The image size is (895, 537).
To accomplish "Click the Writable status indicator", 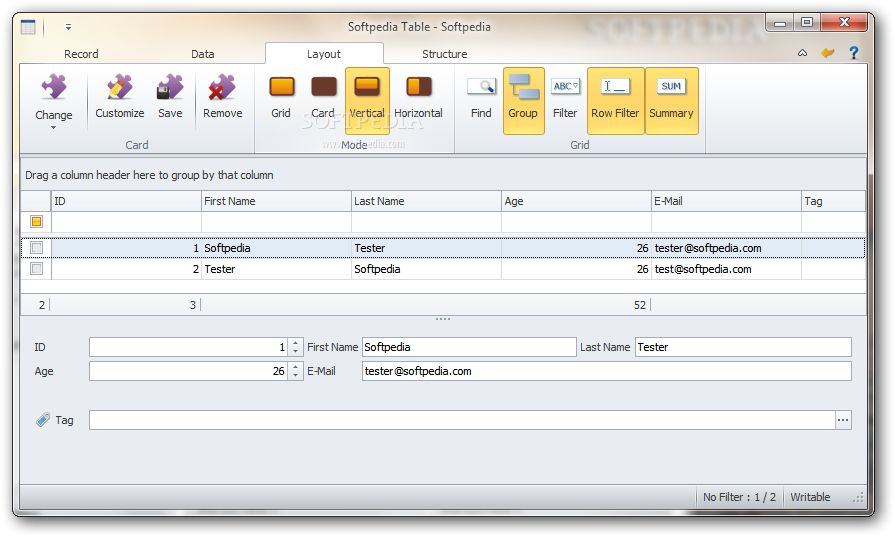I will [810, 497].
